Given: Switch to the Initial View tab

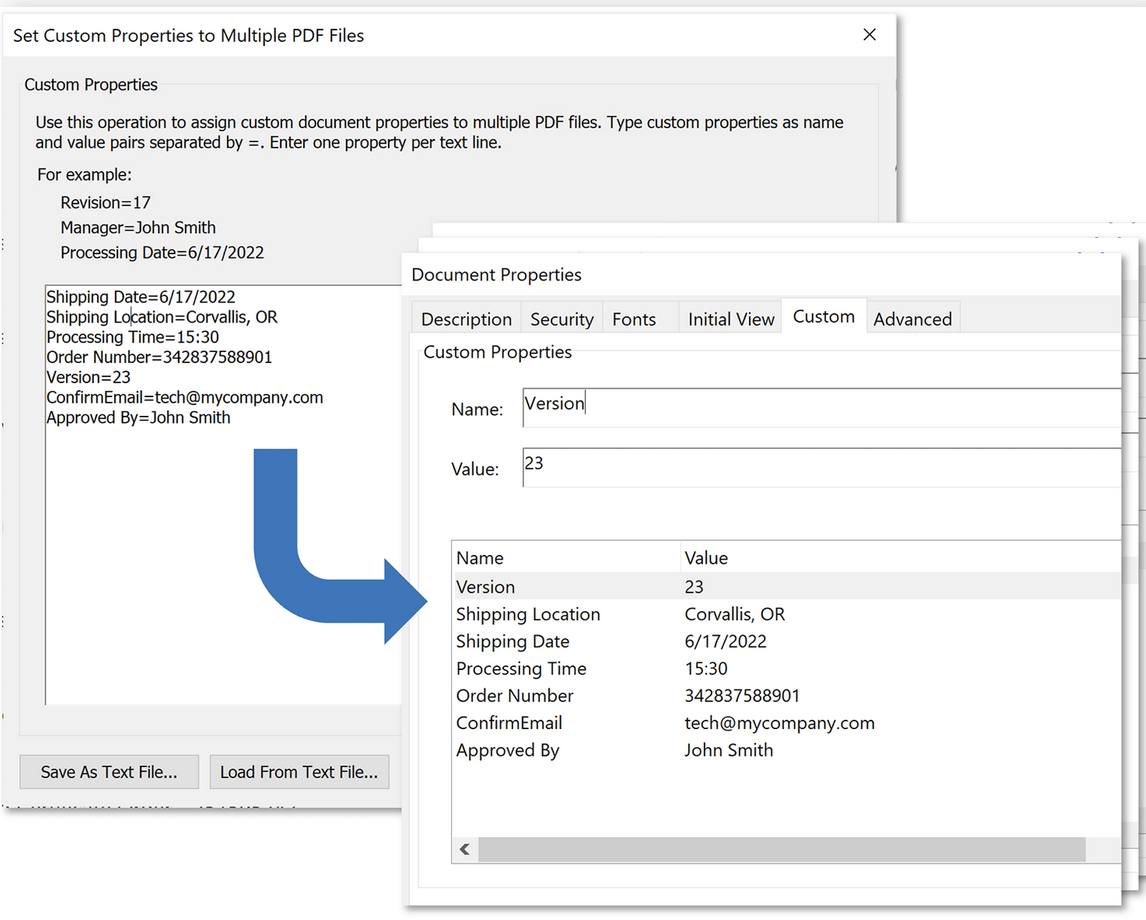Looking at the screenshot, I should point(731,319).
